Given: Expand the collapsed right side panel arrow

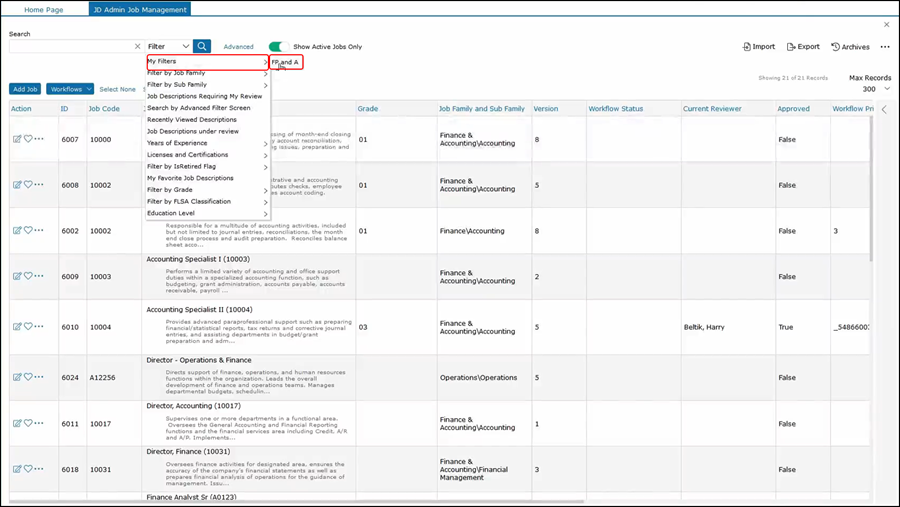Looking at the screenshot, I should 884,109.
